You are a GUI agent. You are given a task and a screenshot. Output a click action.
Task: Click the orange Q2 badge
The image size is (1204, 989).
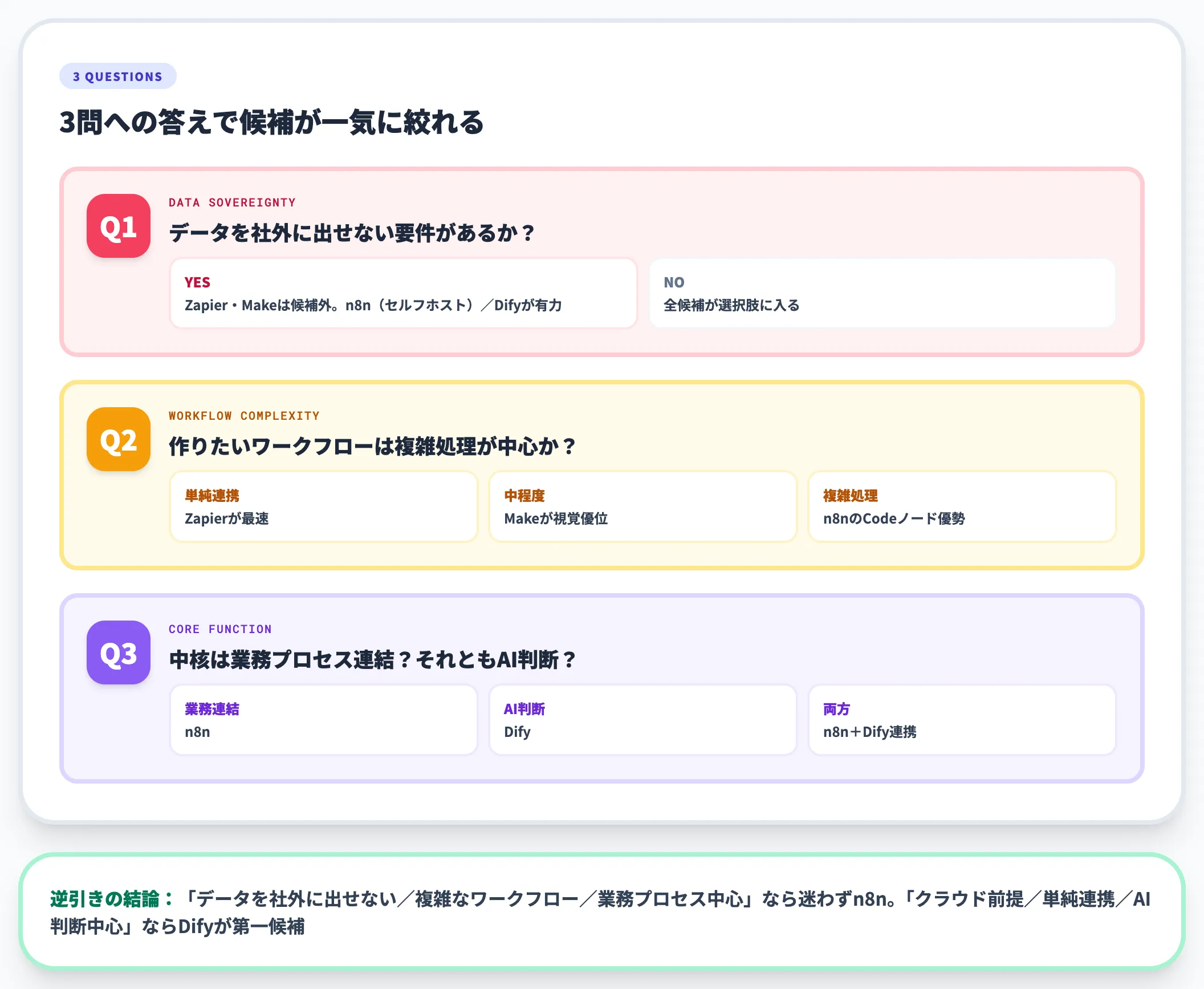(119, 439)
